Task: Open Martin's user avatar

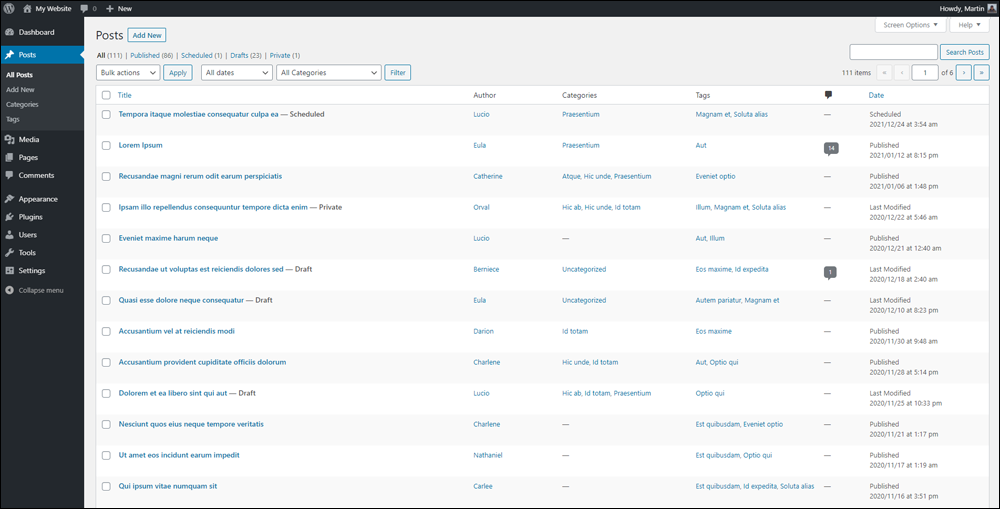Action: tap(991, 8)
